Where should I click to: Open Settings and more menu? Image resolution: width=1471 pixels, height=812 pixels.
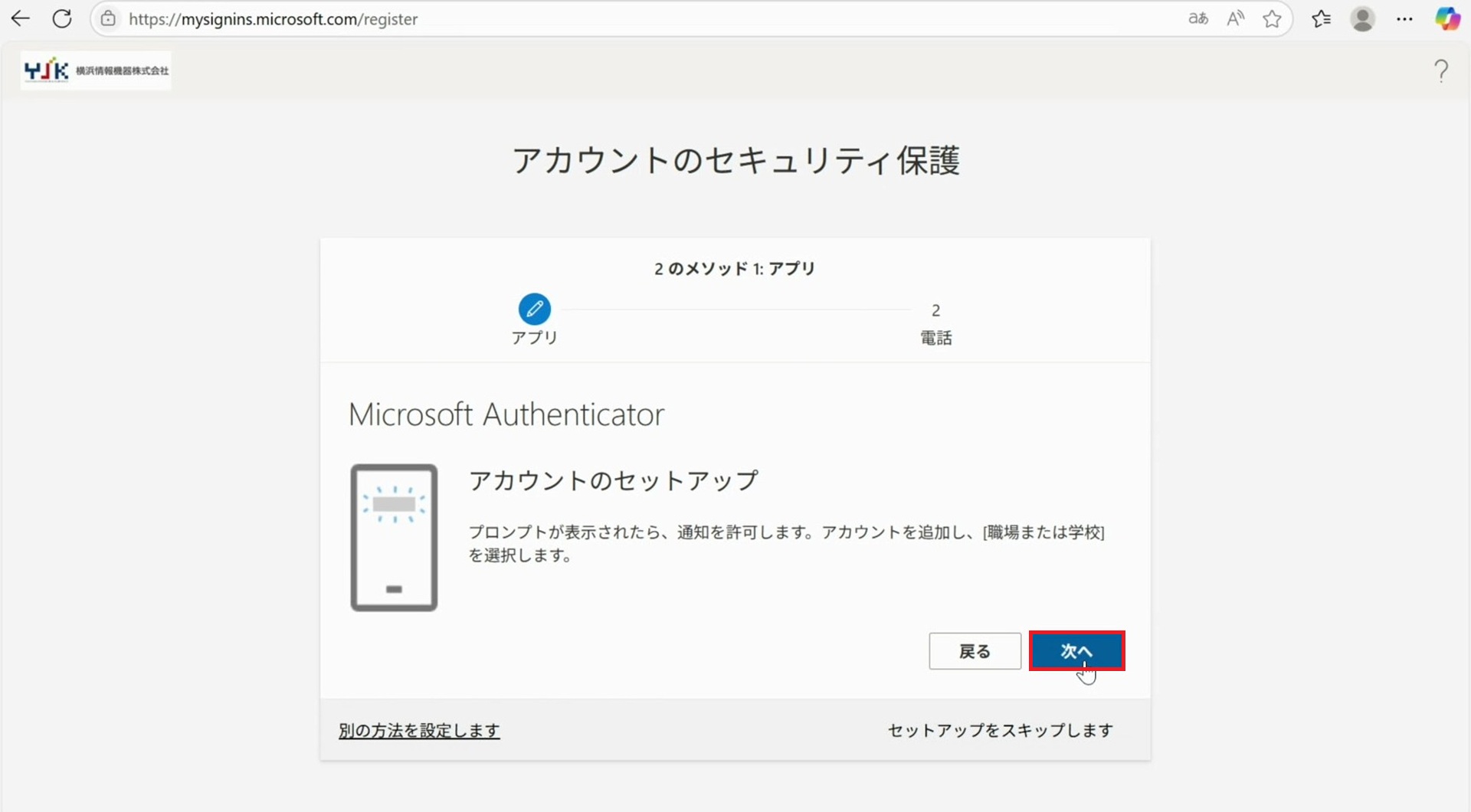coord(1404,19)
